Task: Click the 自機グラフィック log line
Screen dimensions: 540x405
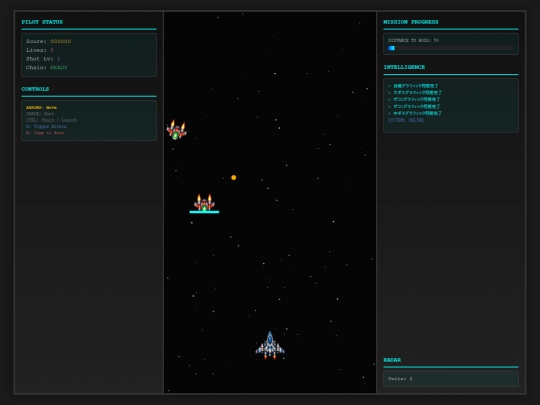Action: click(x=413, y=86)
